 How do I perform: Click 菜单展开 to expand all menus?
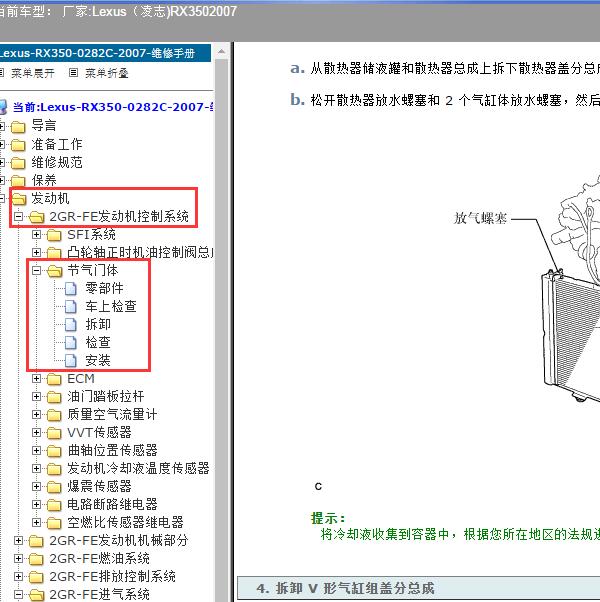point(33,73)
